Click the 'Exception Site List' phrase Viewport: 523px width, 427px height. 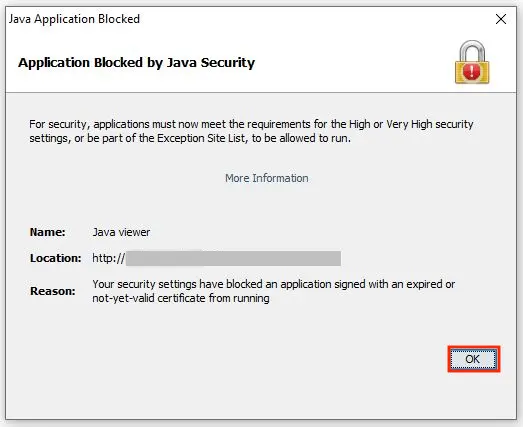coord(201,138)
